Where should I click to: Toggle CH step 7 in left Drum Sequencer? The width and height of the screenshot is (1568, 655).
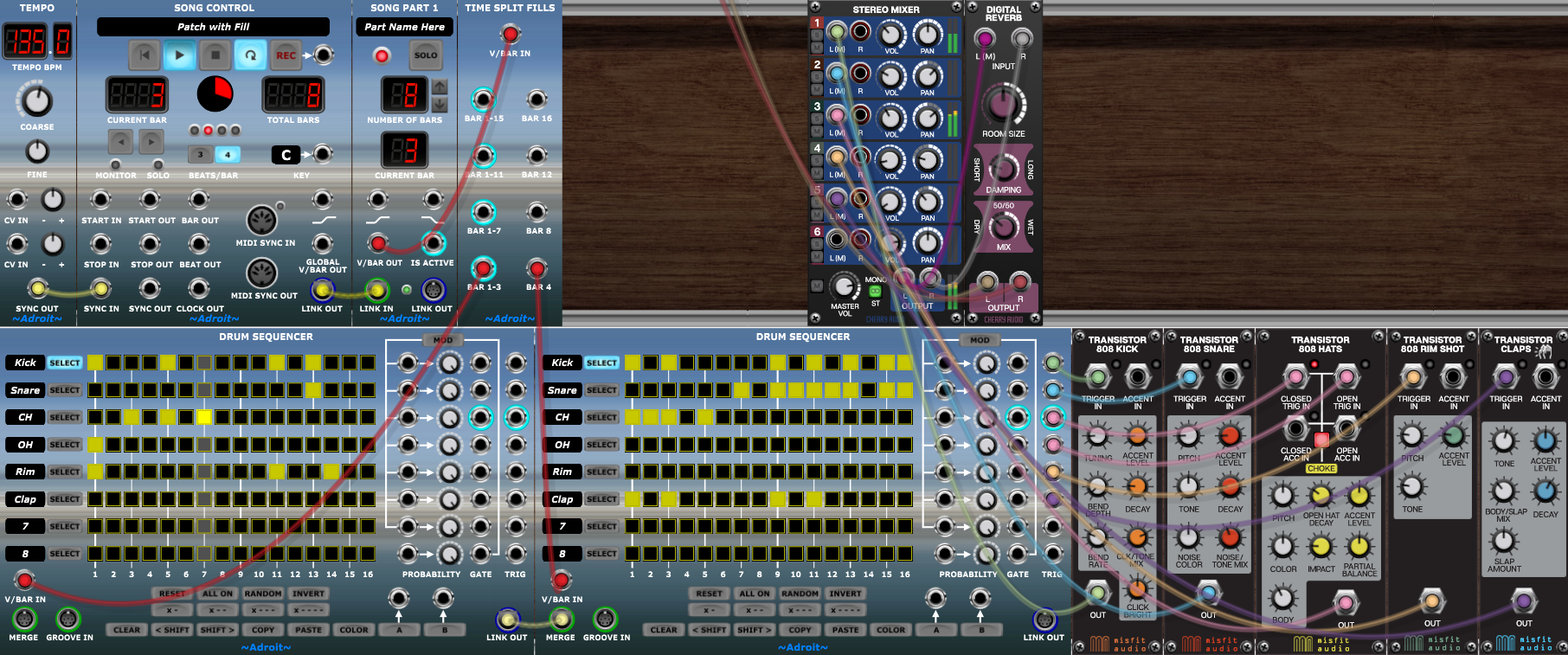tap(204, 417)
